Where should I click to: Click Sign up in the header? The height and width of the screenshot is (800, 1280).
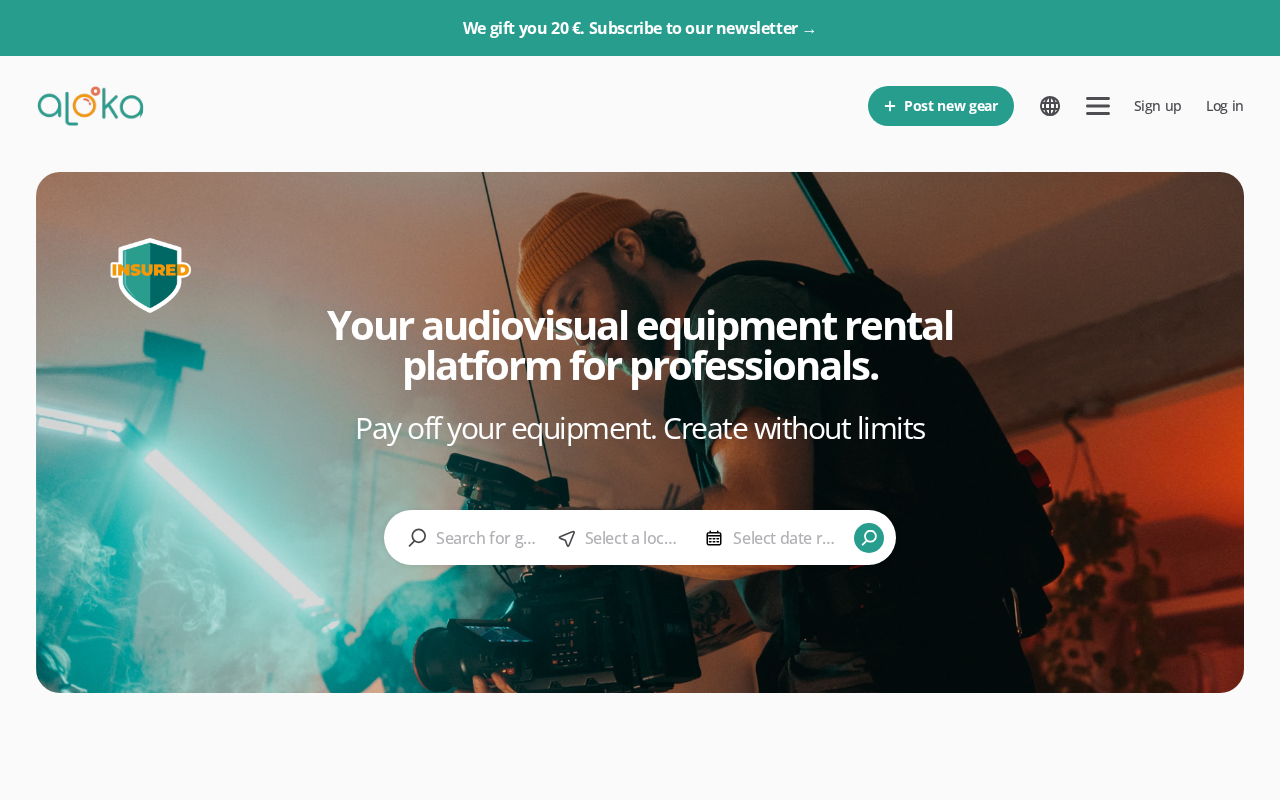(1157, 106)
